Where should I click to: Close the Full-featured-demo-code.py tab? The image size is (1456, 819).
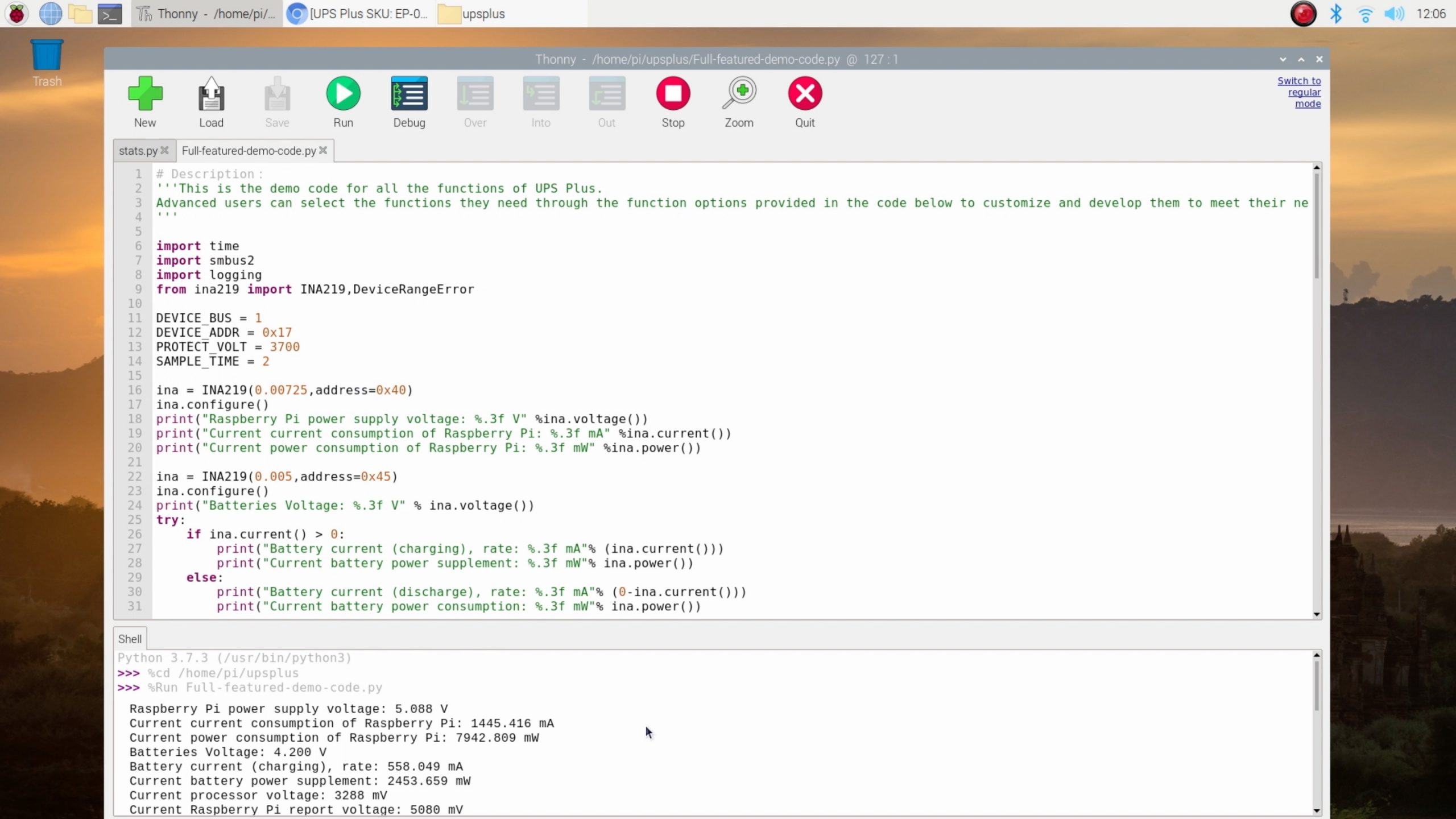(x=323, y=150)
